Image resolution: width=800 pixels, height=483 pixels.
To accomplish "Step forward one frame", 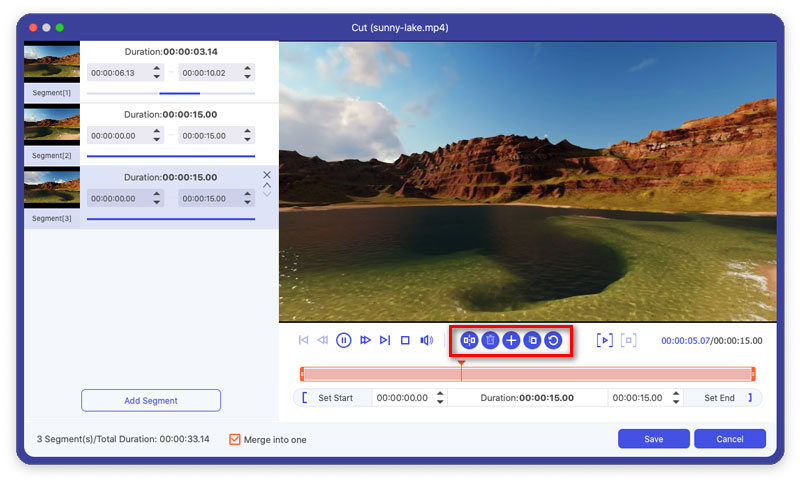I will 365,341.
